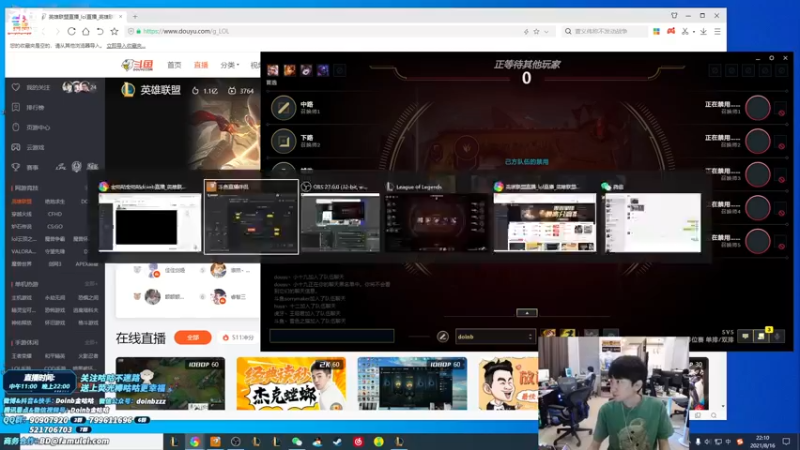
Task: Open the browser downloads icon
Action: pyautogui.click(x=703, y=31)
